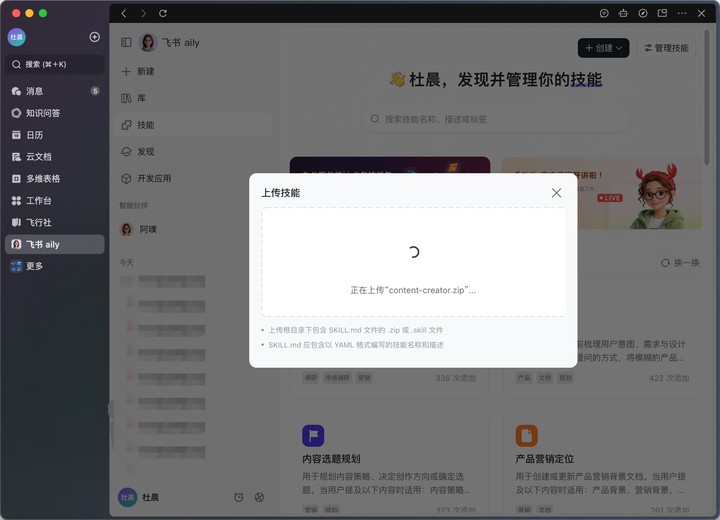This screenshot has width=720, height=520.
Task: Click the 飞书 aily header avatar
Action: click(x=148, y=42)
